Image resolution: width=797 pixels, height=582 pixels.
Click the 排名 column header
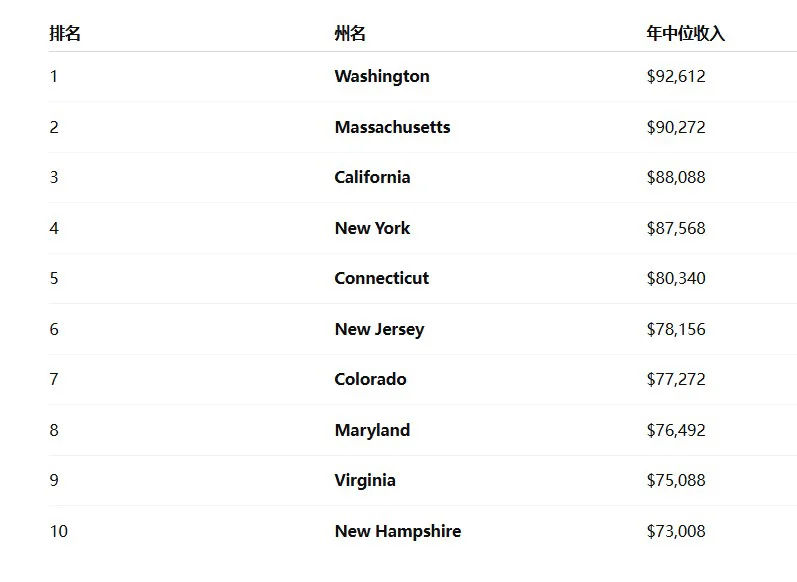pos(65,34)
